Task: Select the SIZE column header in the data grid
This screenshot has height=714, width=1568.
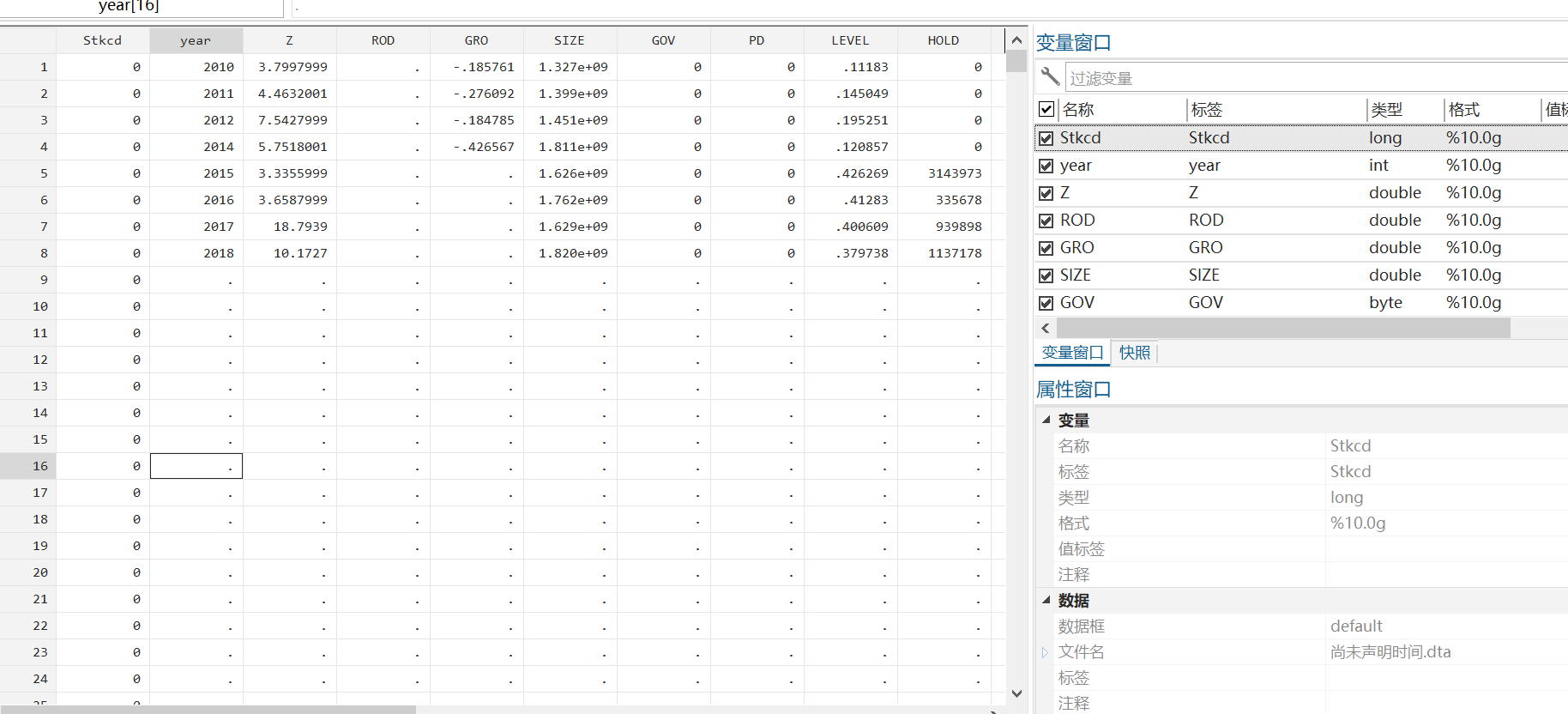Action: (570, 40)
